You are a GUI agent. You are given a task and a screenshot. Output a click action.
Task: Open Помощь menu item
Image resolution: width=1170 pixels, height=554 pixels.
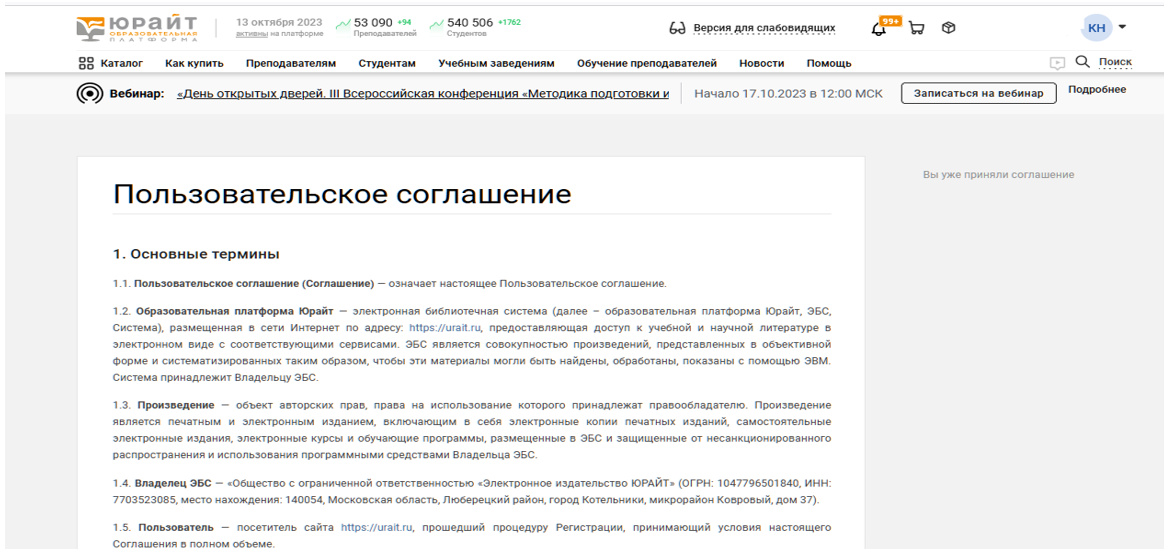coord(829,63)
